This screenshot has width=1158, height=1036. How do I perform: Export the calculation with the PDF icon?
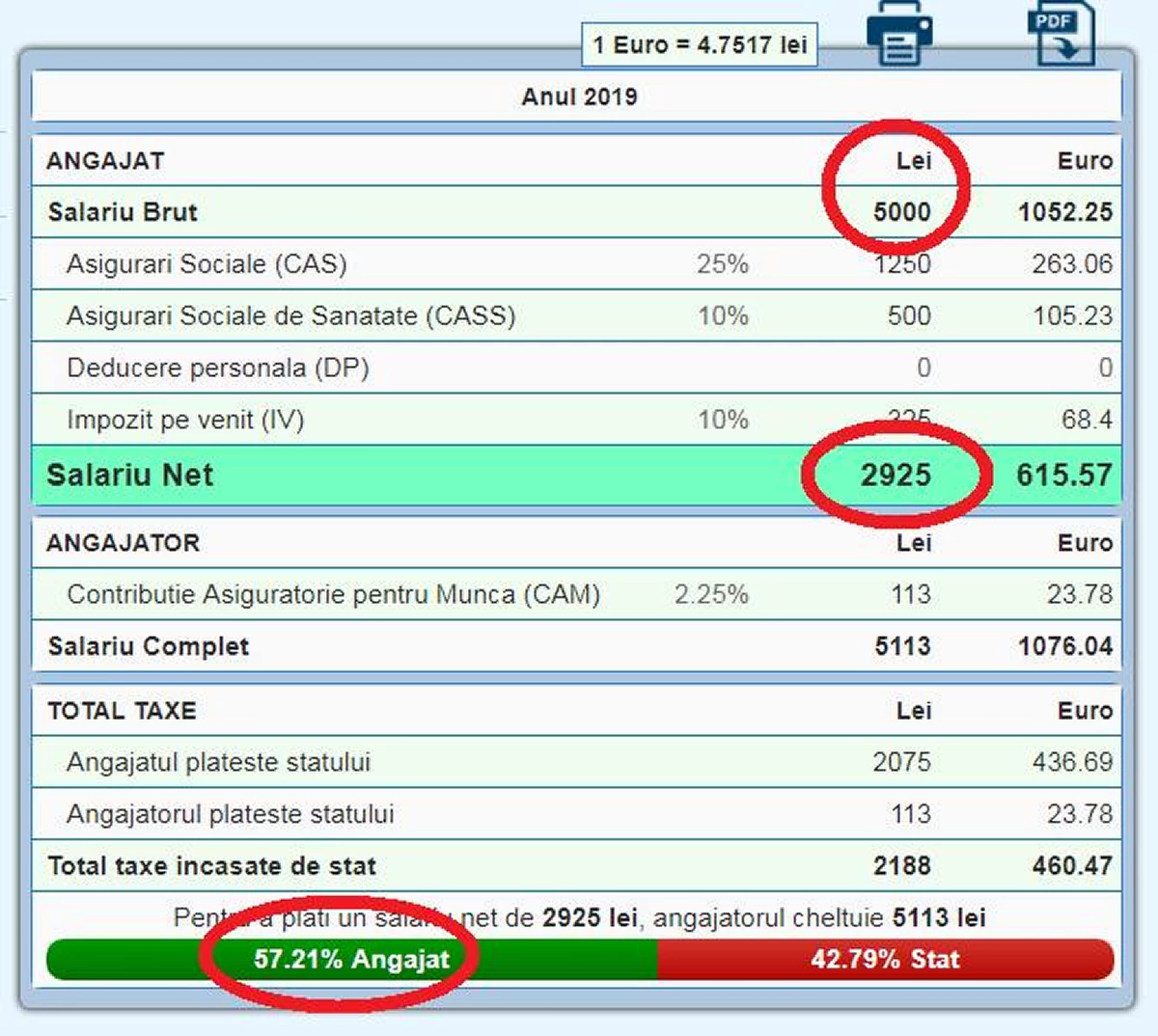click(x=1060, y=35)
